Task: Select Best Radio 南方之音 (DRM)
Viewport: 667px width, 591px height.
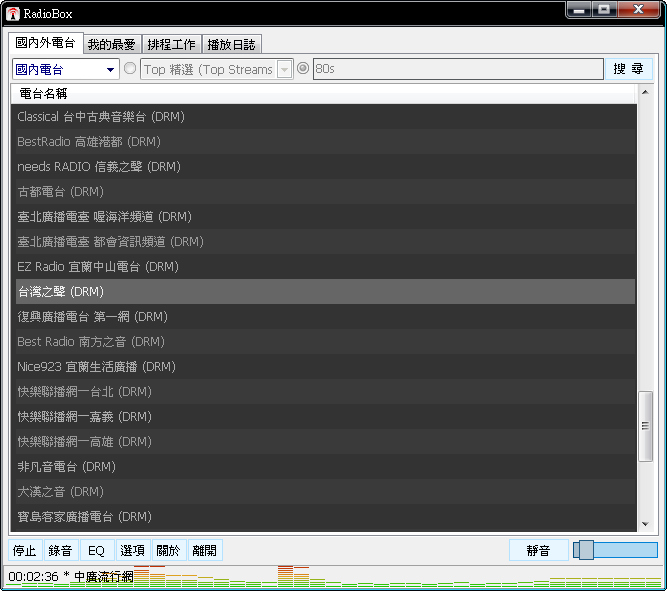Action: 325,342
